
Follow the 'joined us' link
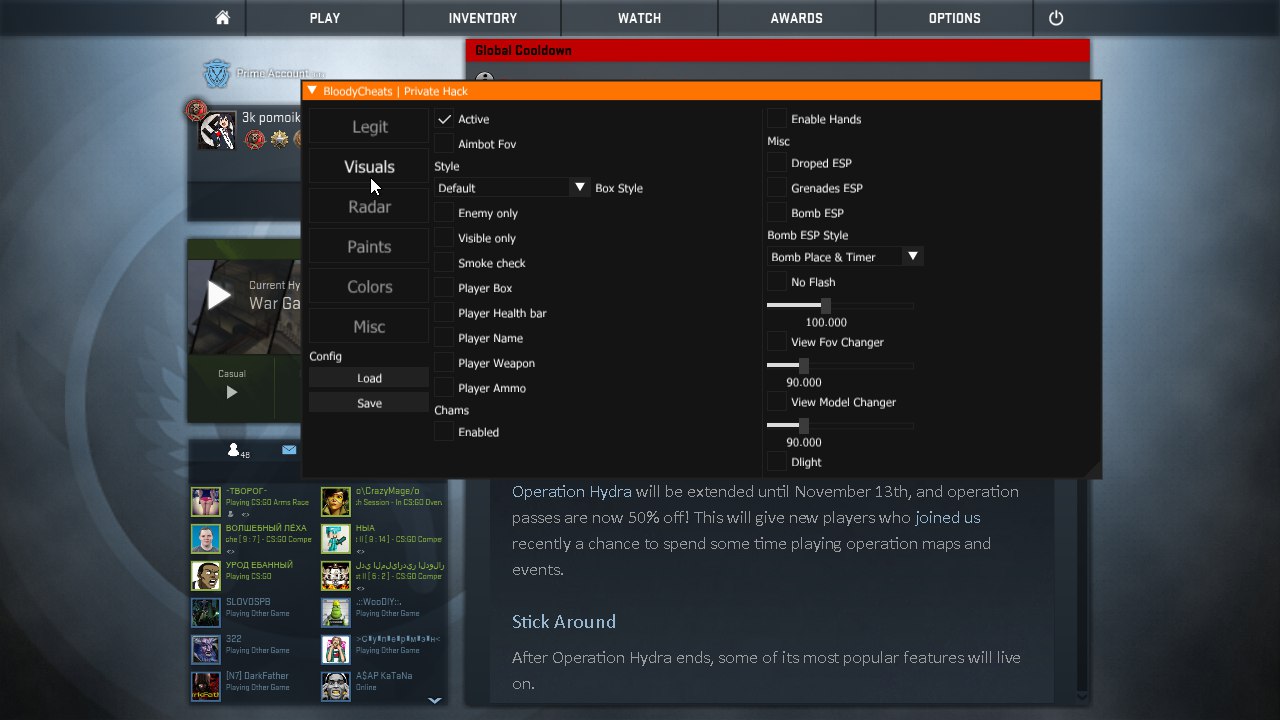pyautogui.click(x=947, y=518)
